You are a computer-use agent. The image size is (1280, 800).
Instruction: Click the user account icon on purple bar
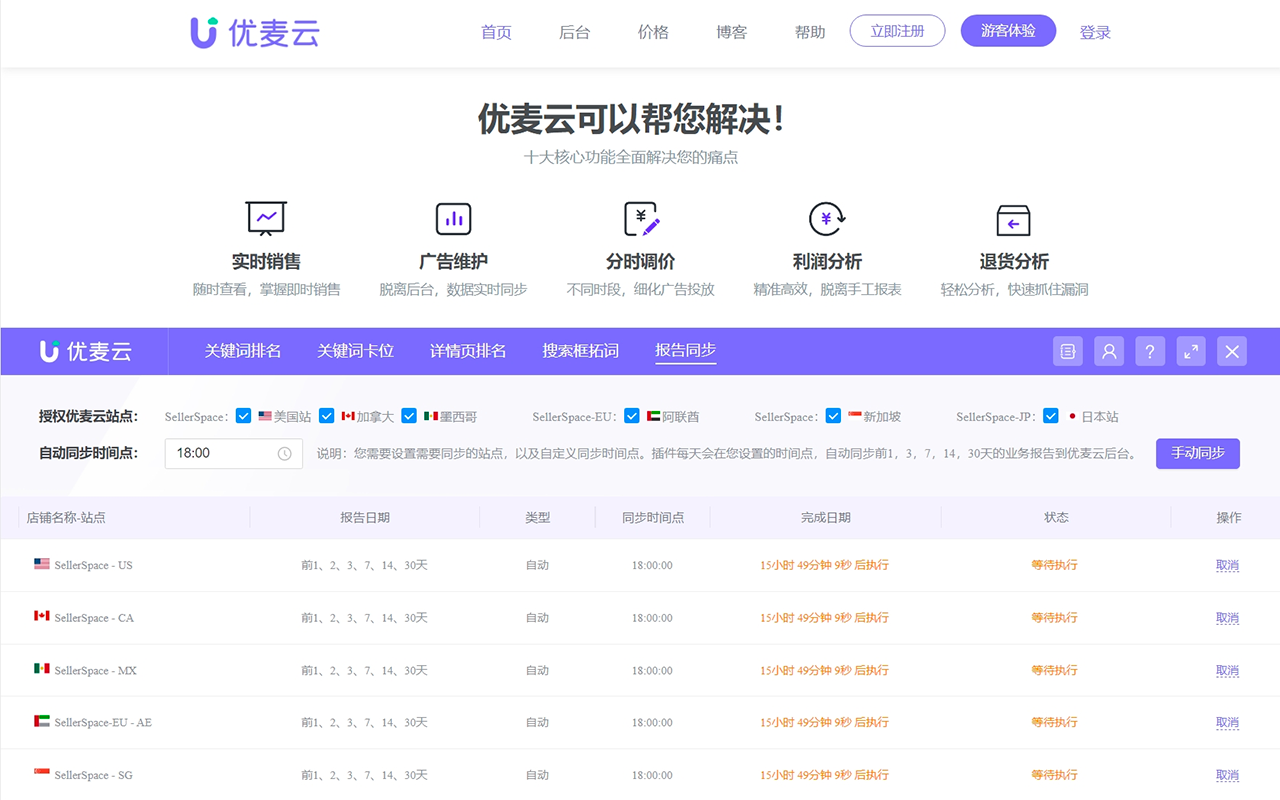pos(1108,351)
